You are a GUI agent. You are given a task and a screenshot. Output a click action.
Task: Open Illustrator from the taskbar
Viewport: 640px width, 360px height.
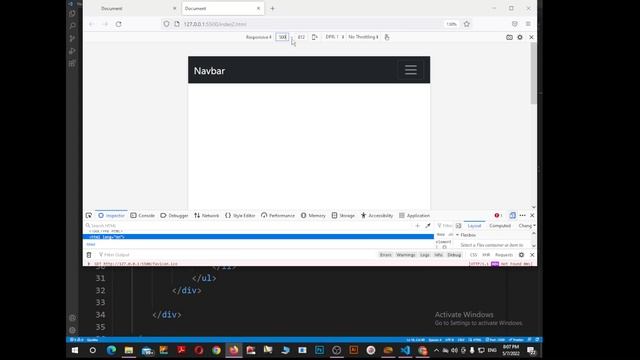click(353, 350)
